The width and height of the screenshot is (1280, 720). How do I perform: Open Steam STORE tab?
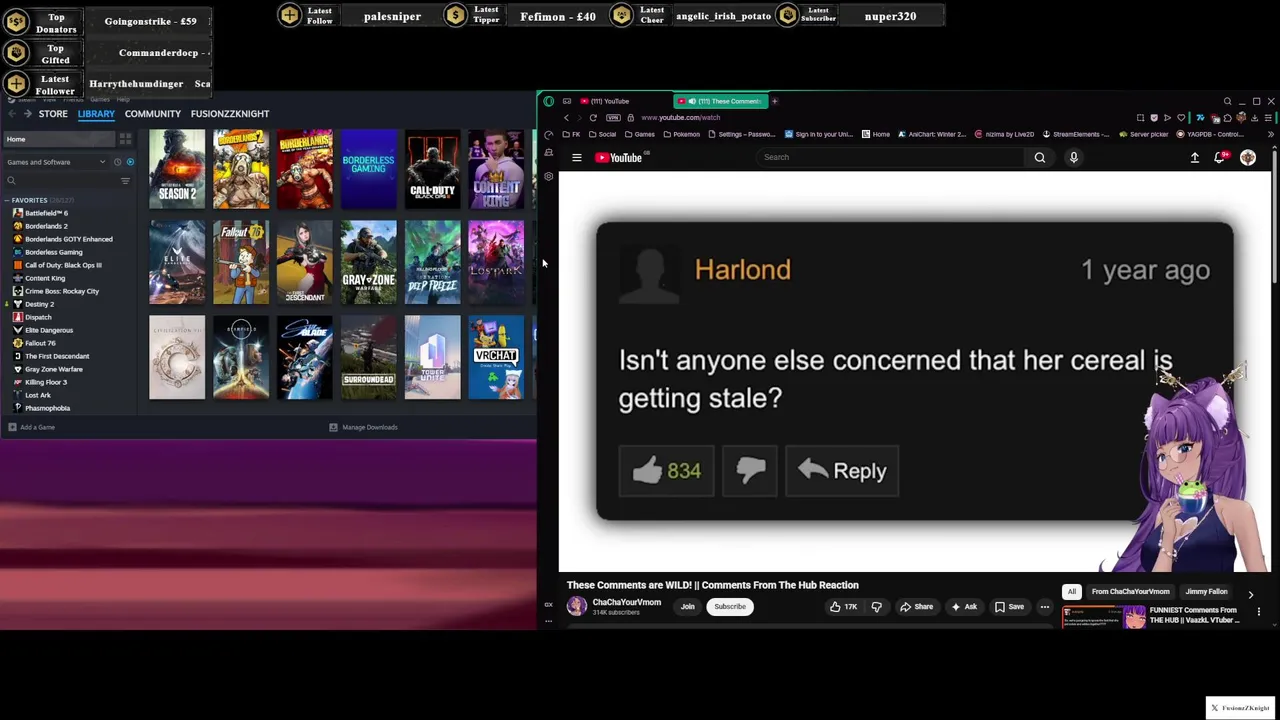[x=53, y=114]
